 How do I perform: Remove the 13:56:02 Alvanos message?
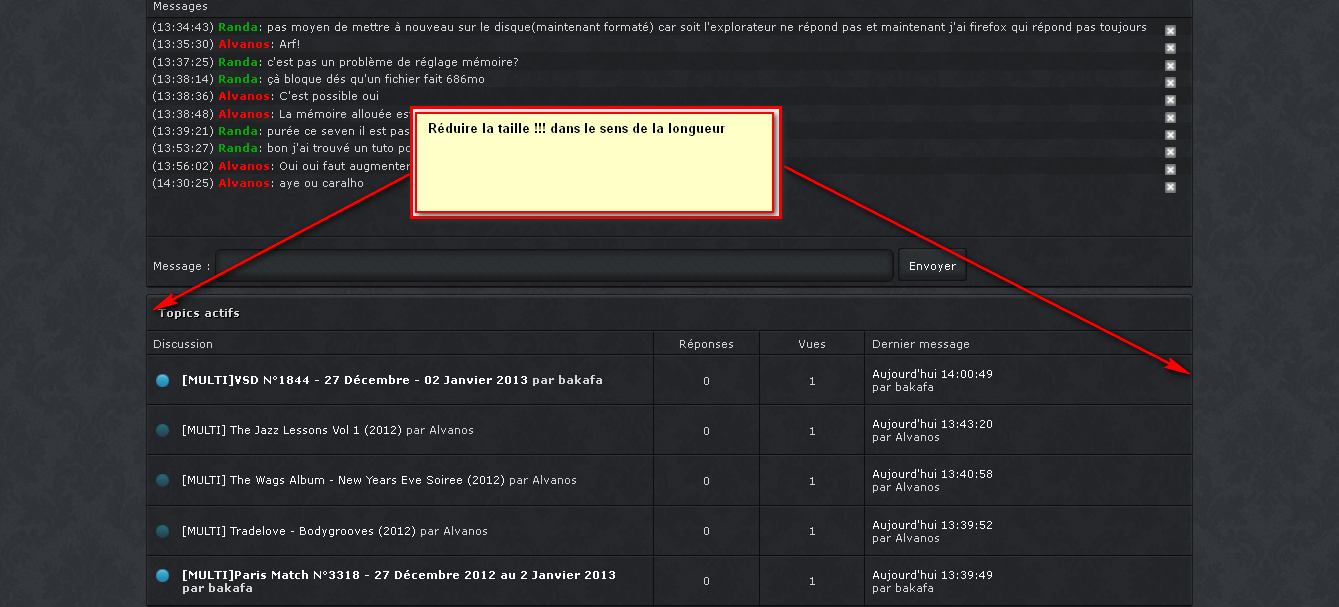coord(1170,169)
